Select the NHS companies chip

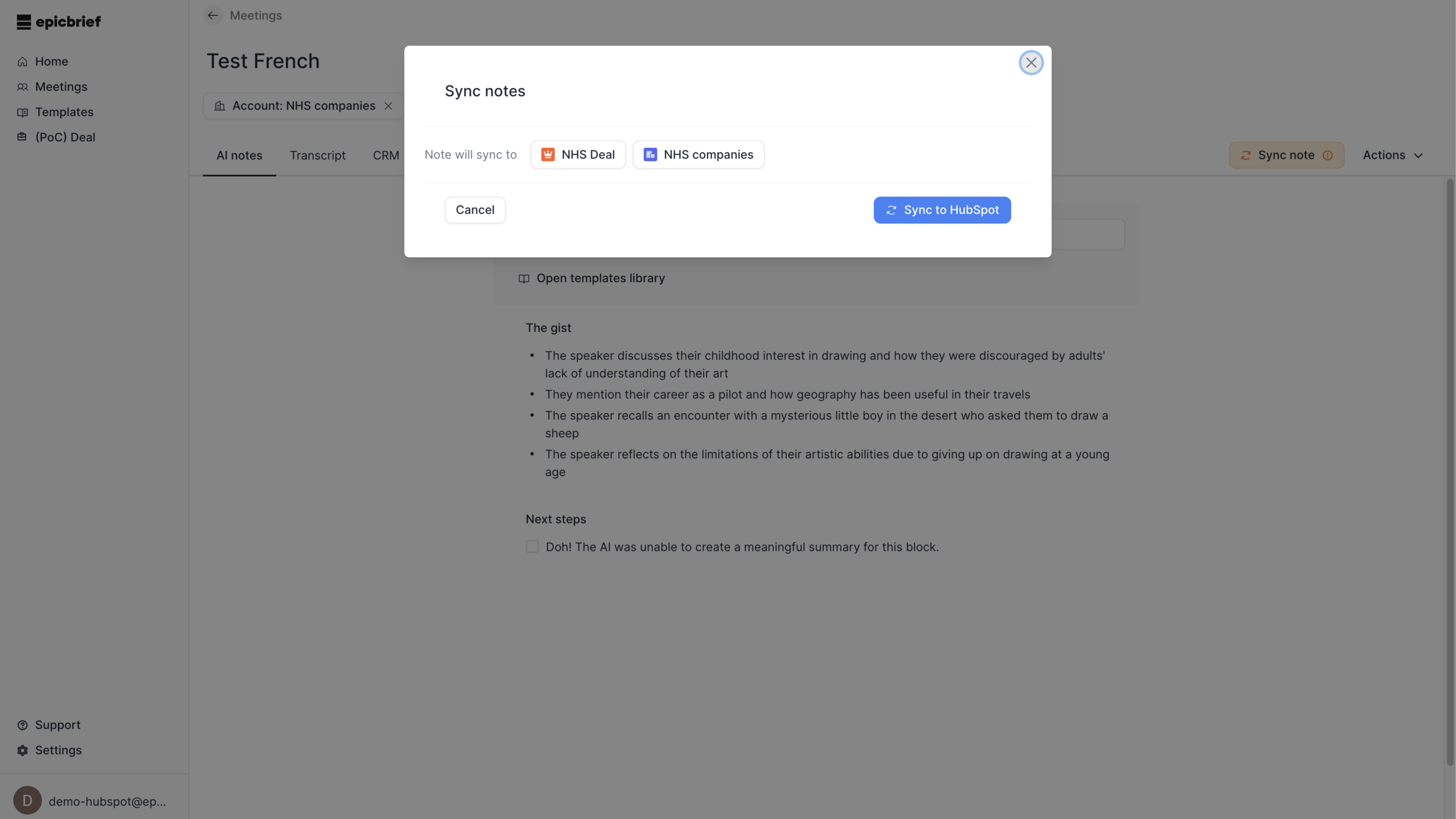(x=698, y=155)
